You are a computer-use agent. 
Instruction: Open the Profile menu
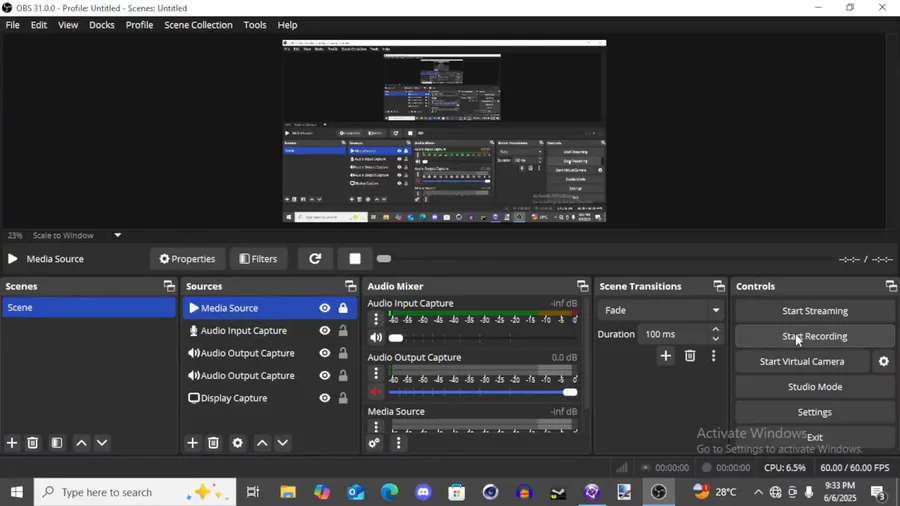pyautogui.click(x=139, y=25)
